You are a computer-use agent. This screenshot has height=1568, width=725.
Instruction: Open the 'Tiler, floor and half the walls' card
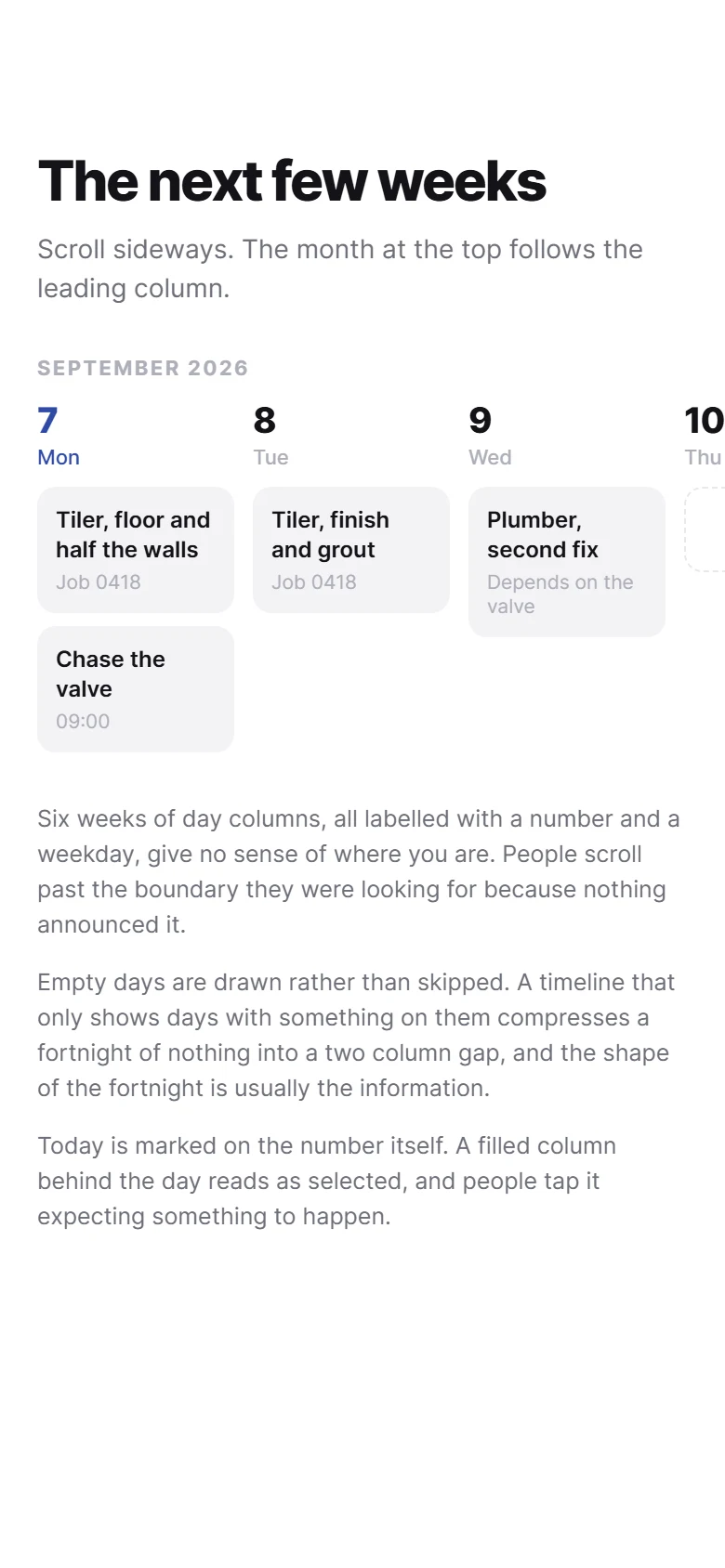coord(136,550)
